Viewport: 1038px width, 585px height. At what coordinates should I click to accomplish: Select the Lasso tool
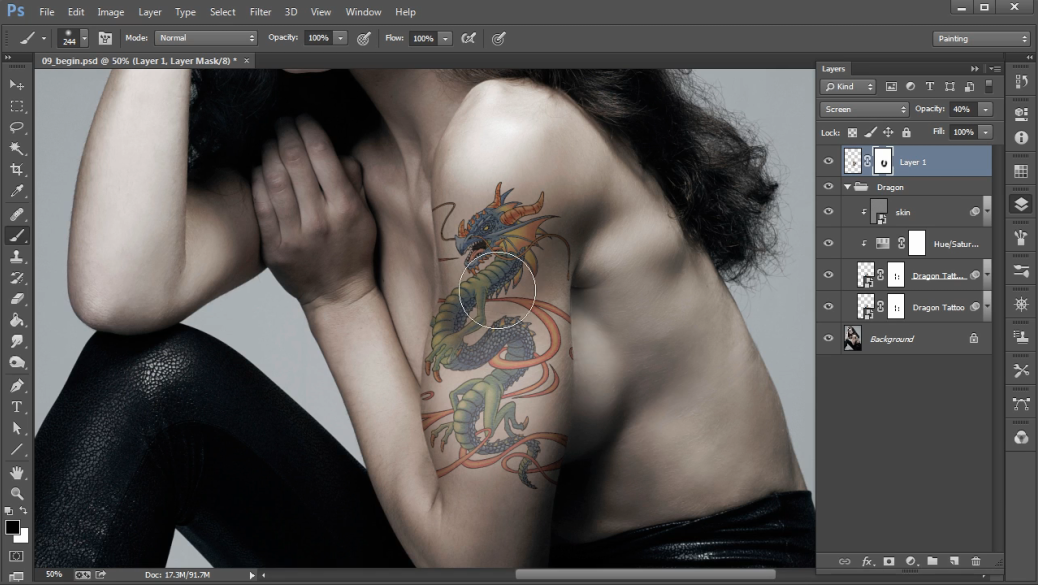(x=17, y=127)
